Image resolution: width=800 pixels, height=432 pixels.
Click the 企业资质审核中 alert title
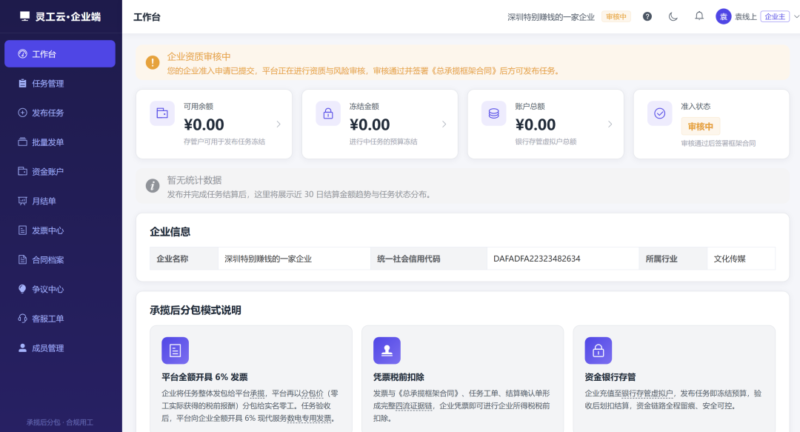coord(199,57)
